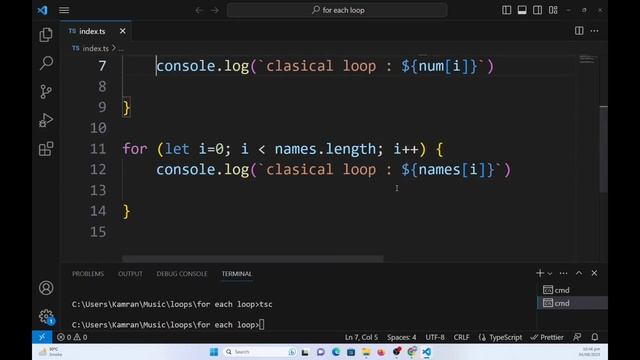Change line endings via CRLF entry
This screenshot has width=640, height=360.
tap(461, 337)
